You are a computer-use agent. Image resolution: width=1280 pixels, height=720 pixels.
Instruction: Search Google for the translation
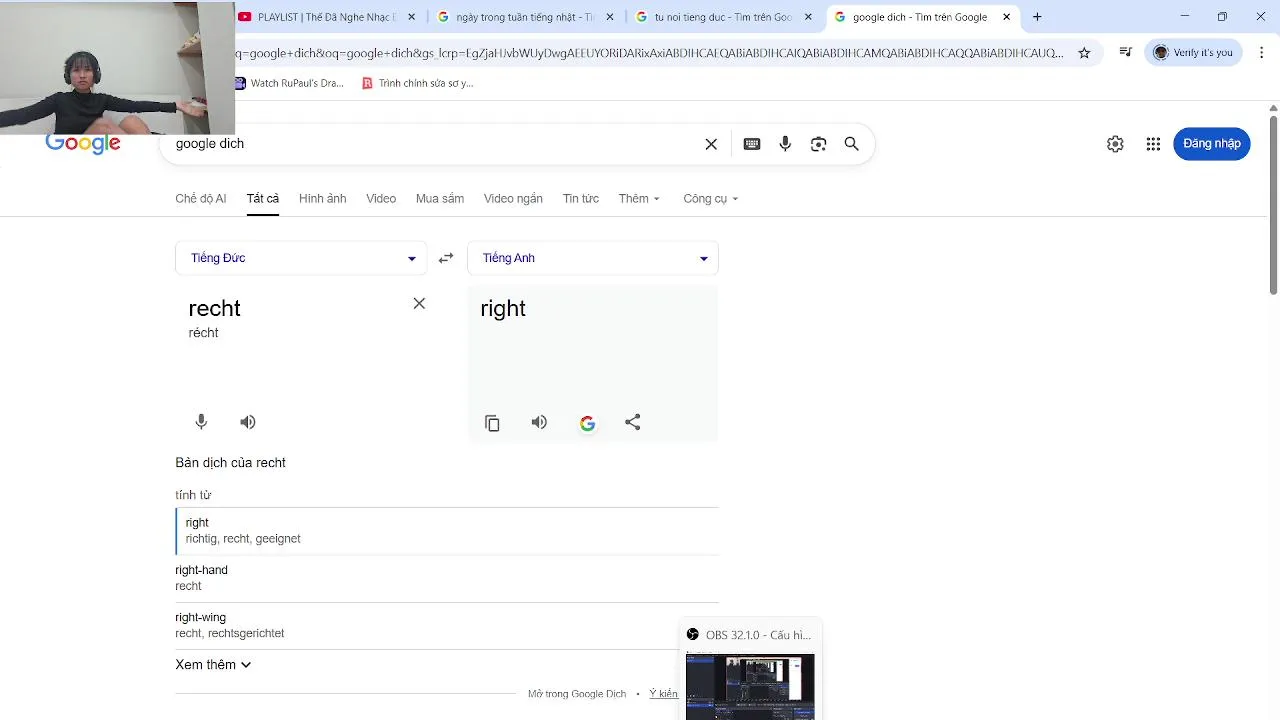pos(587,423)
